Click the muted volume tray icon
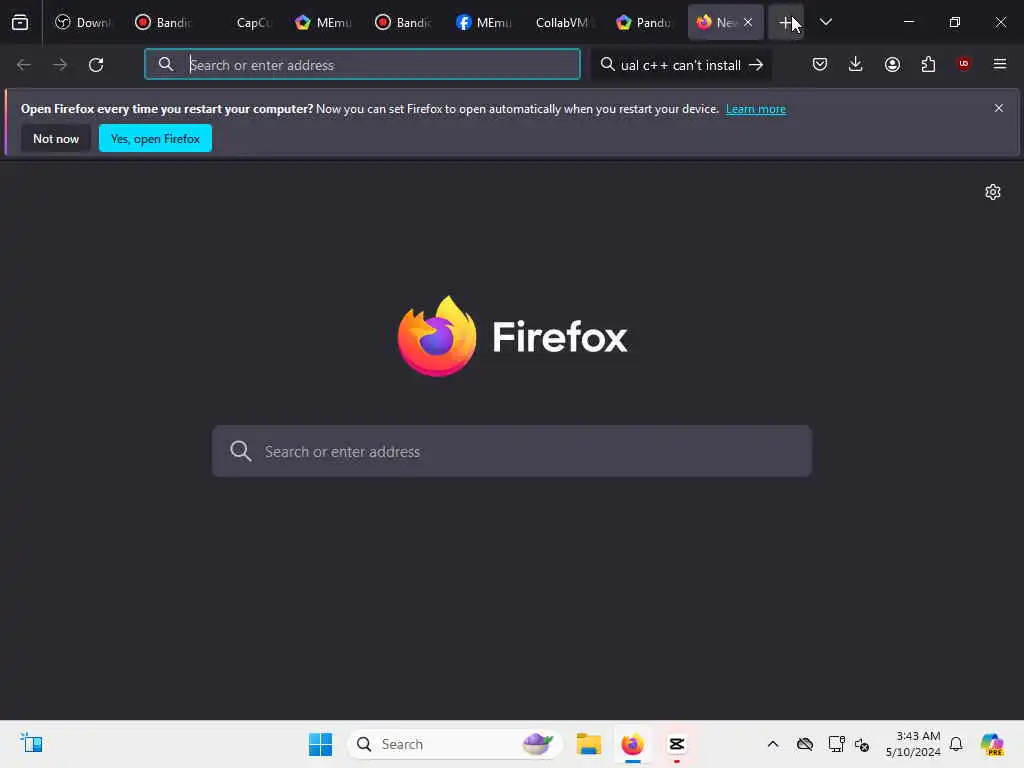This screenshot has height=768, width=1024. (x=862, y=744)
